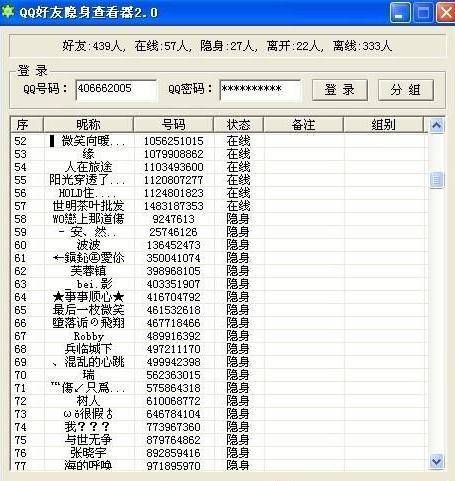Viewport: 455px width, 481px height.
Task: Click the number 25746126
Action: (x=173, y=232)
